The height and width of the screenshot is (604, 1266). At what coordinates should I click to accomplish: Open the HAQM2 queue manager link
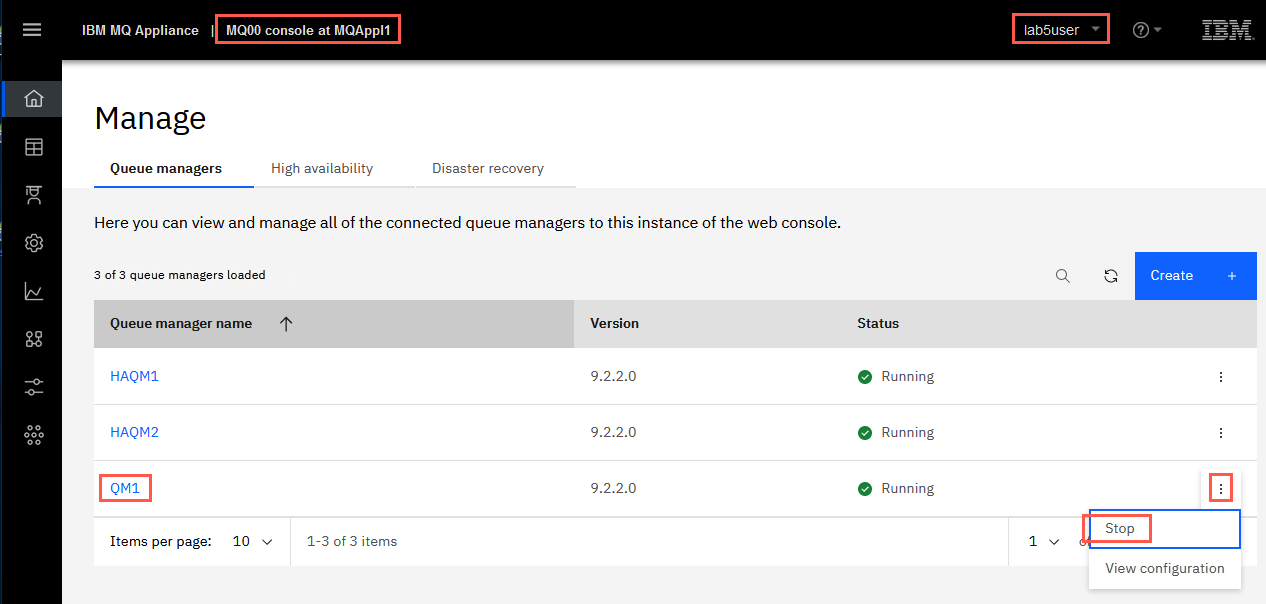(134, 433)
